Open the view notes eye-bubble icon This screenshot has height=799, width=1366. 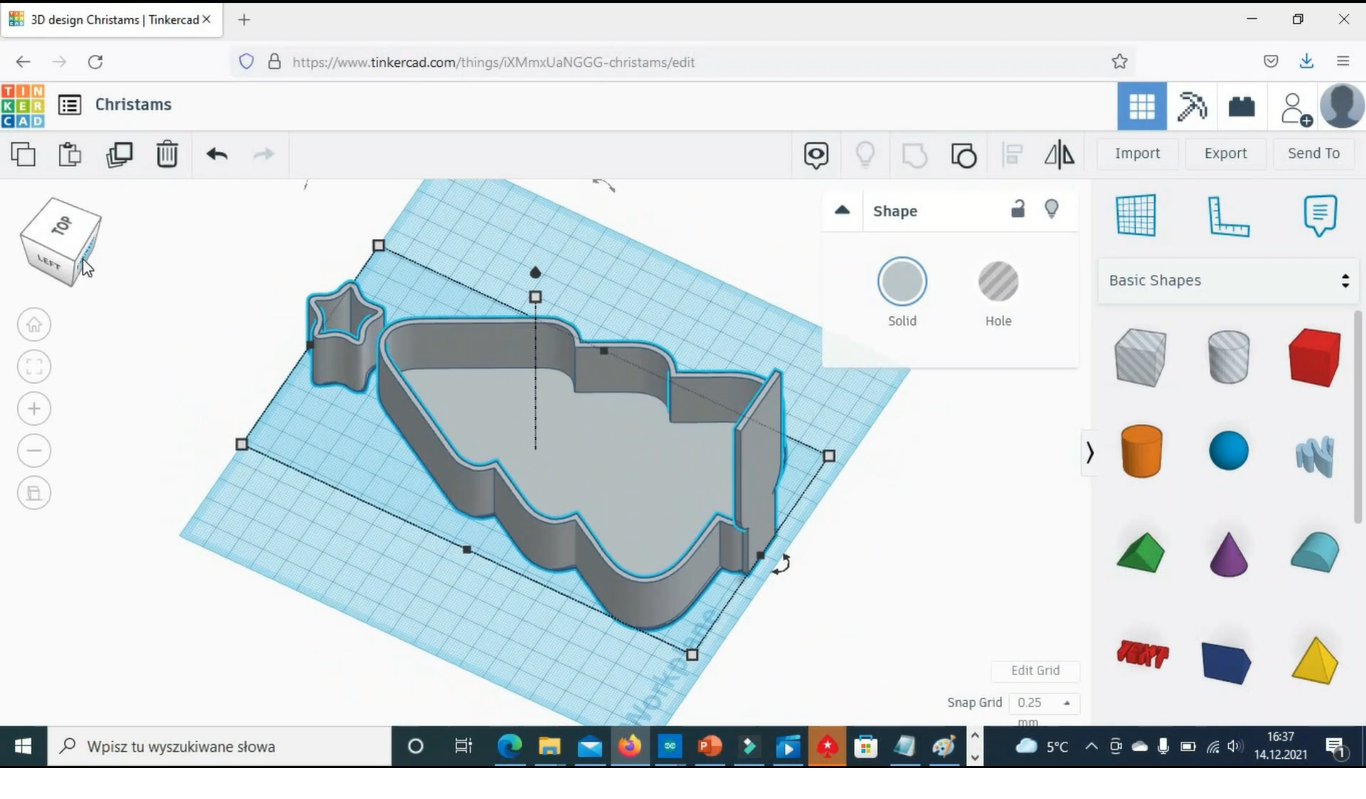tap(816, 155)
